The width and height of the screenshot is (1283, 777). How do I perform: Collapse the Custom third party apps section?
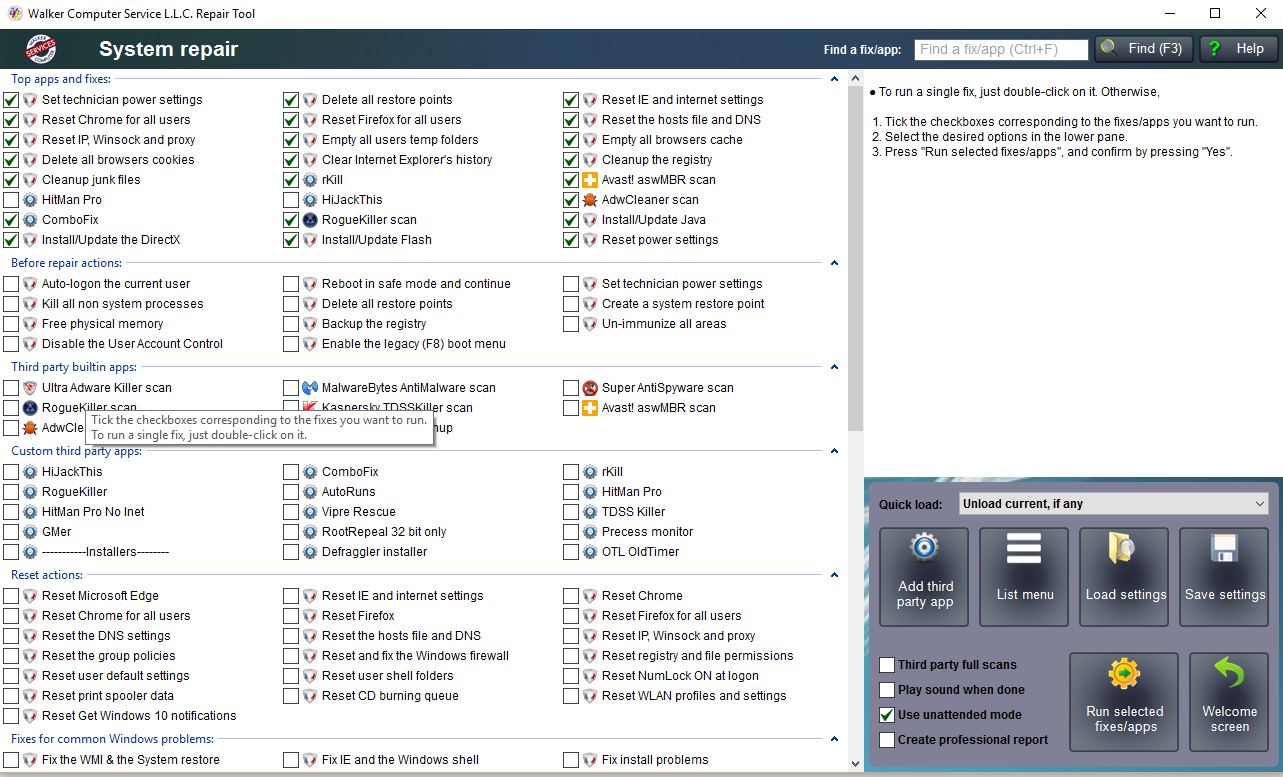[834, 451]
